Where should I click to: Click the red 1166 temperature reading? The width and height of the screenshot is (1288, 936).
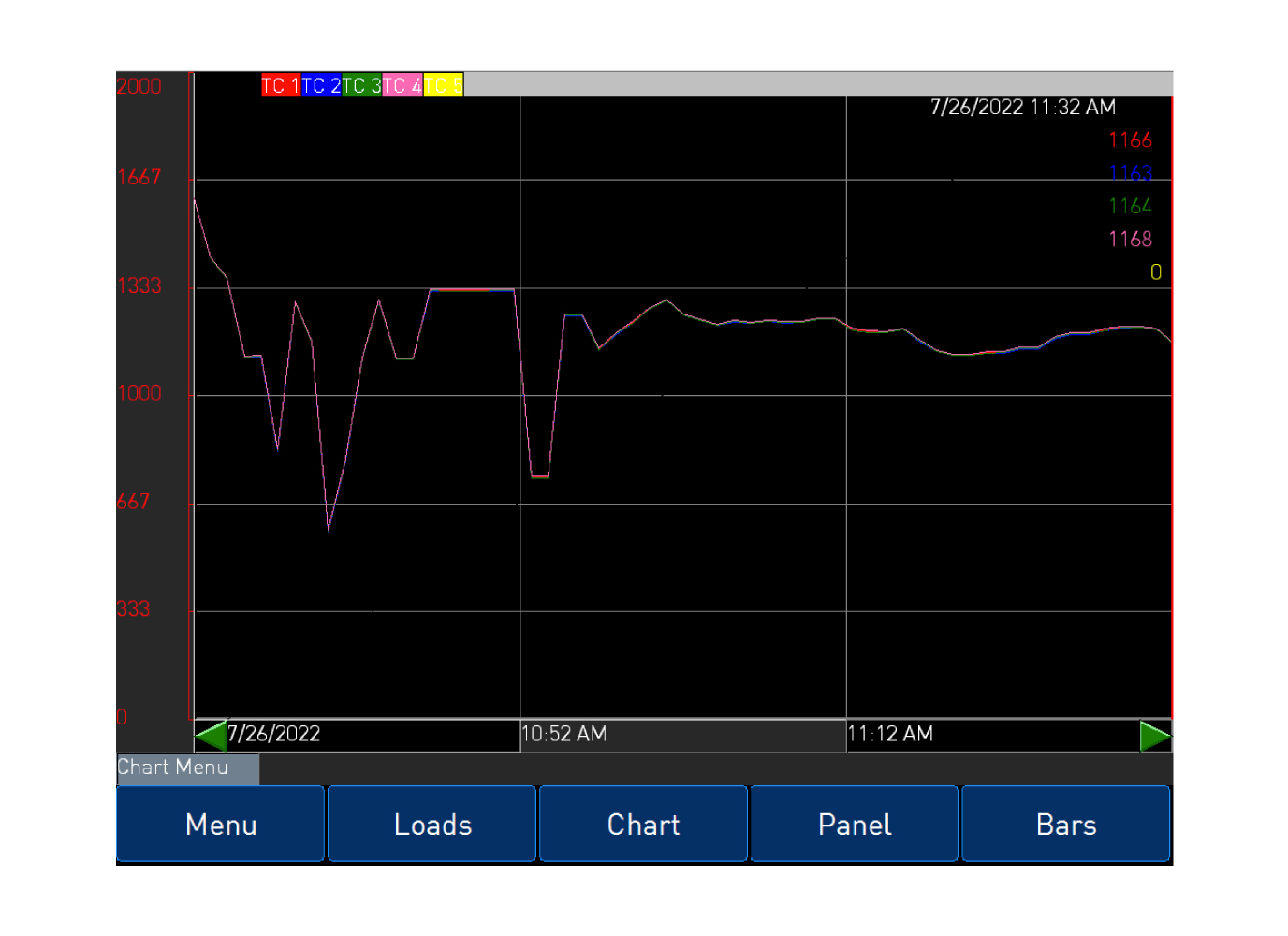pyautogui.click(x=1130, y=140)
